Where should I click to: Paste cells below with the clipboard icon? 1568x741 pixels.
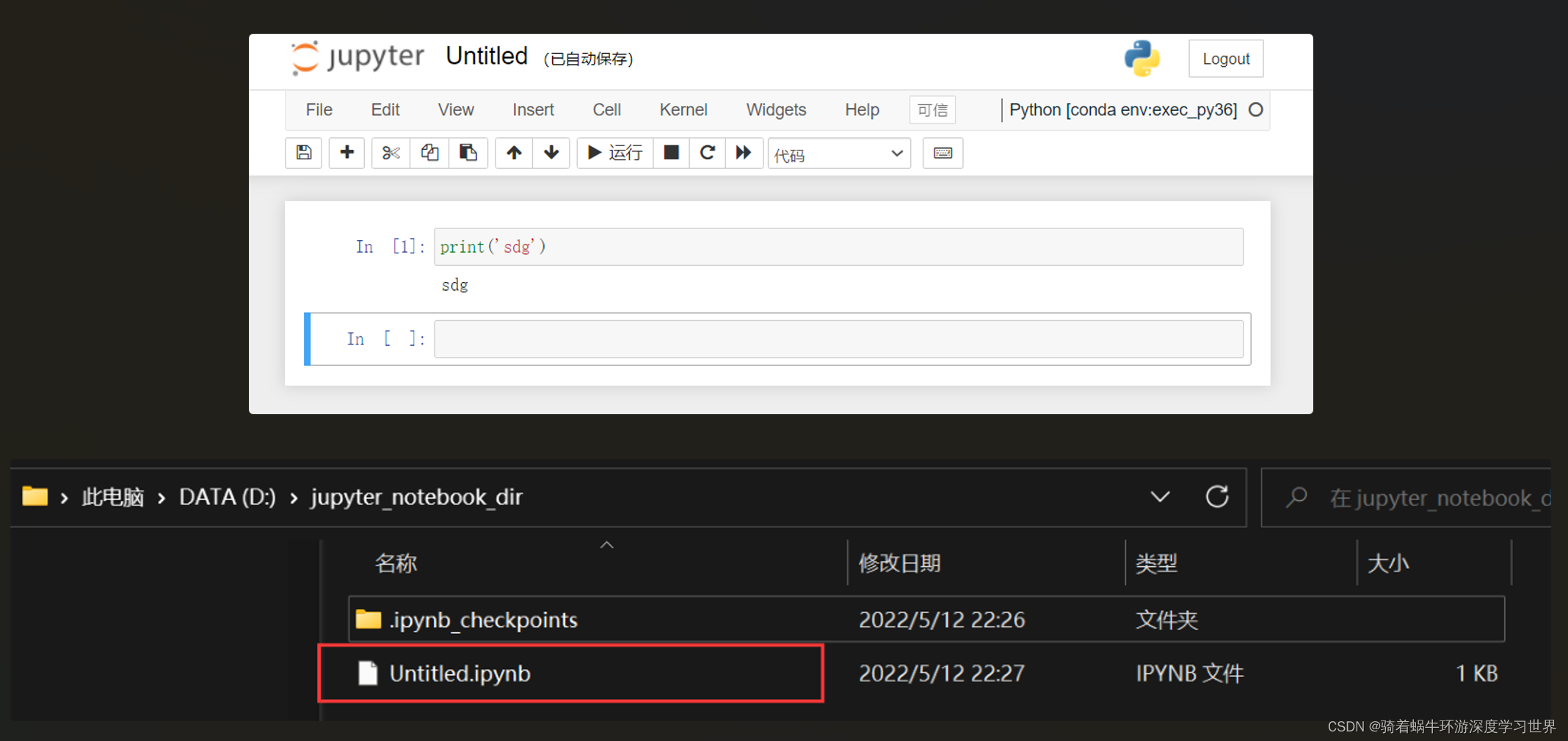(x=468, y=153)
